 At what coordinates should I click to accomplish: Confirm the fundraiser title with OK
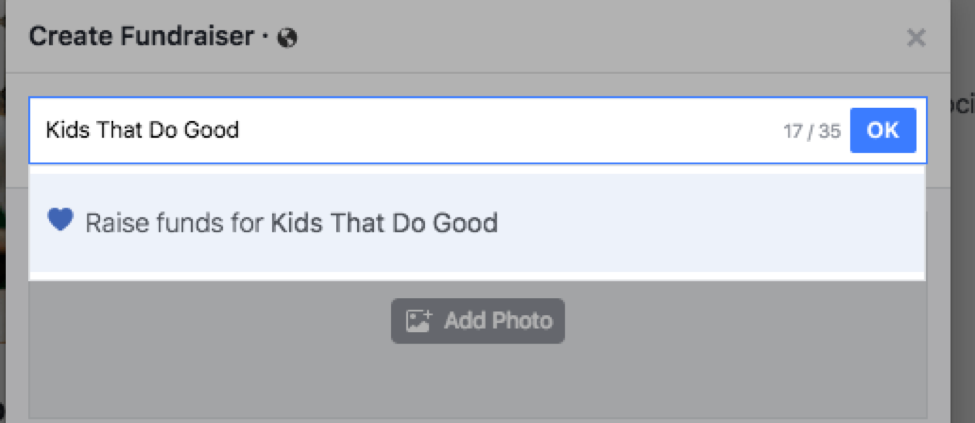882,130
